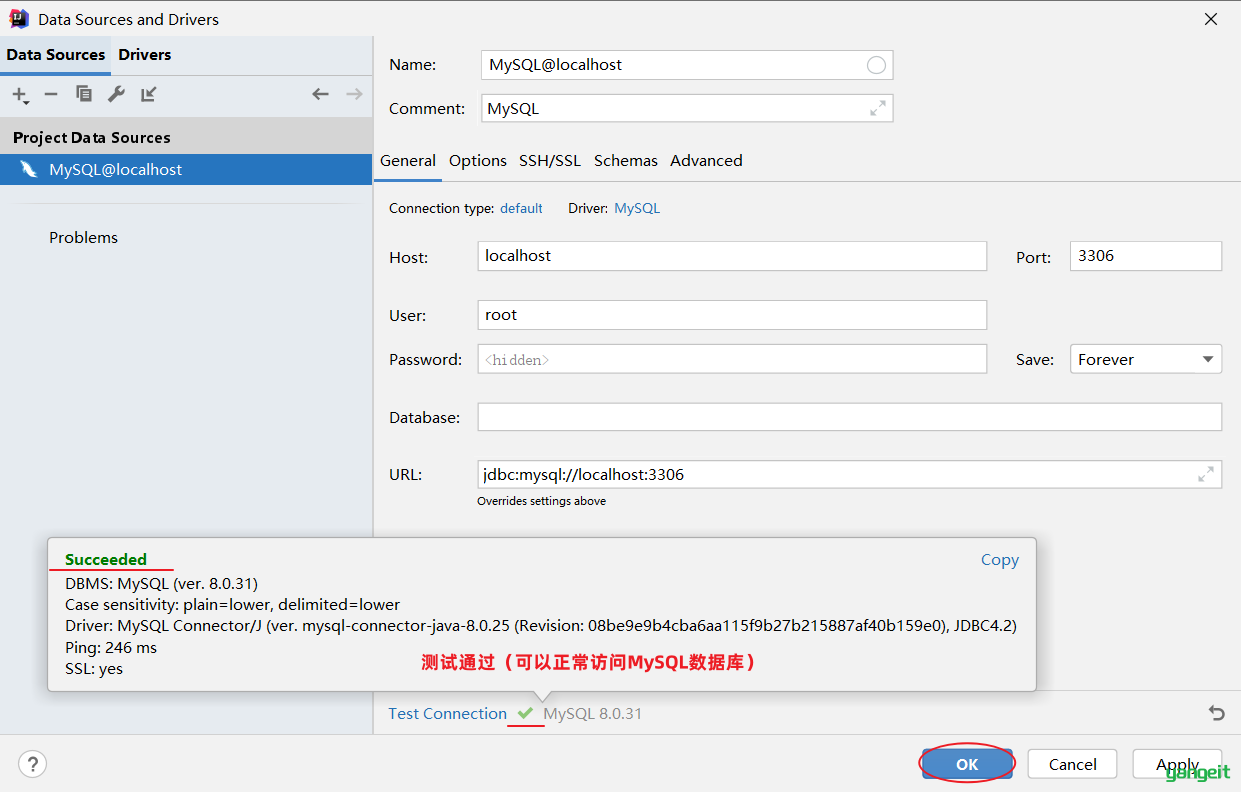Switch to the Data Sources tab
The width and height of the screenshot is (1241, 792).
click(56, 55)
